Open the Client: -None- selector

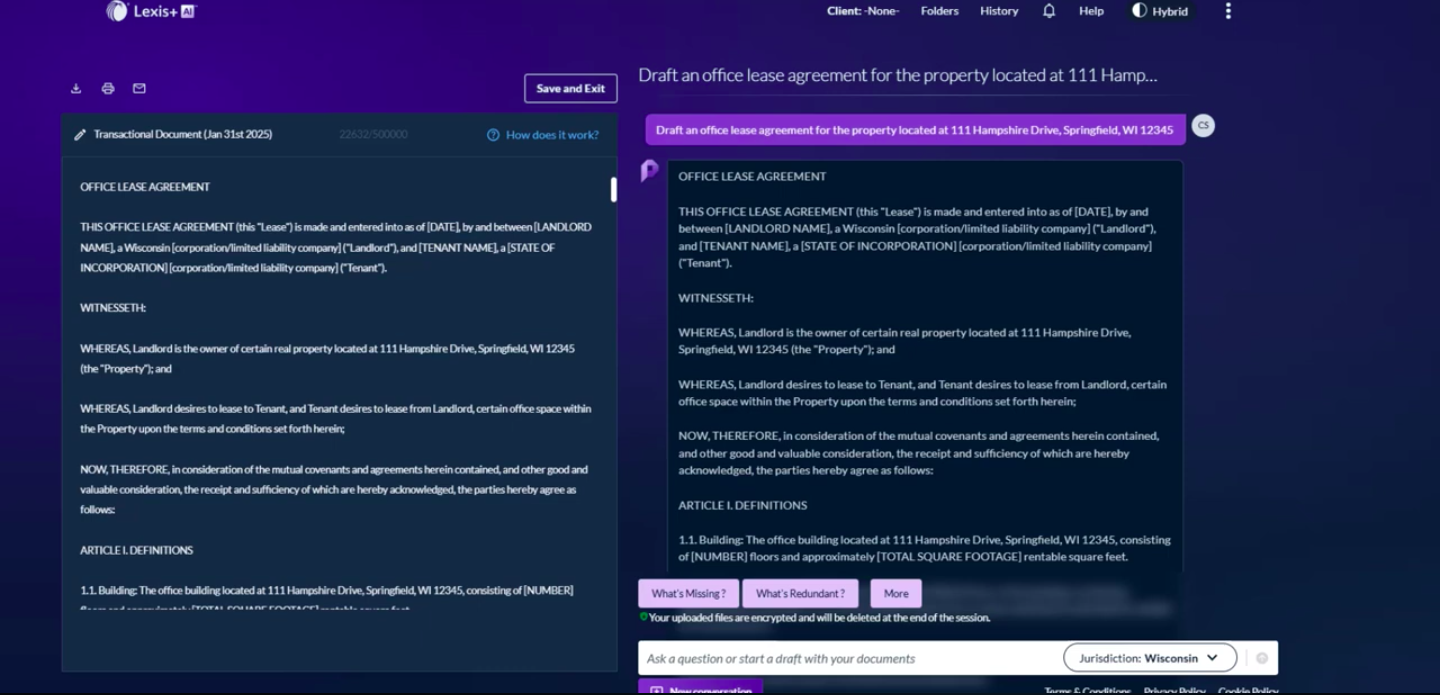point(863,11)
